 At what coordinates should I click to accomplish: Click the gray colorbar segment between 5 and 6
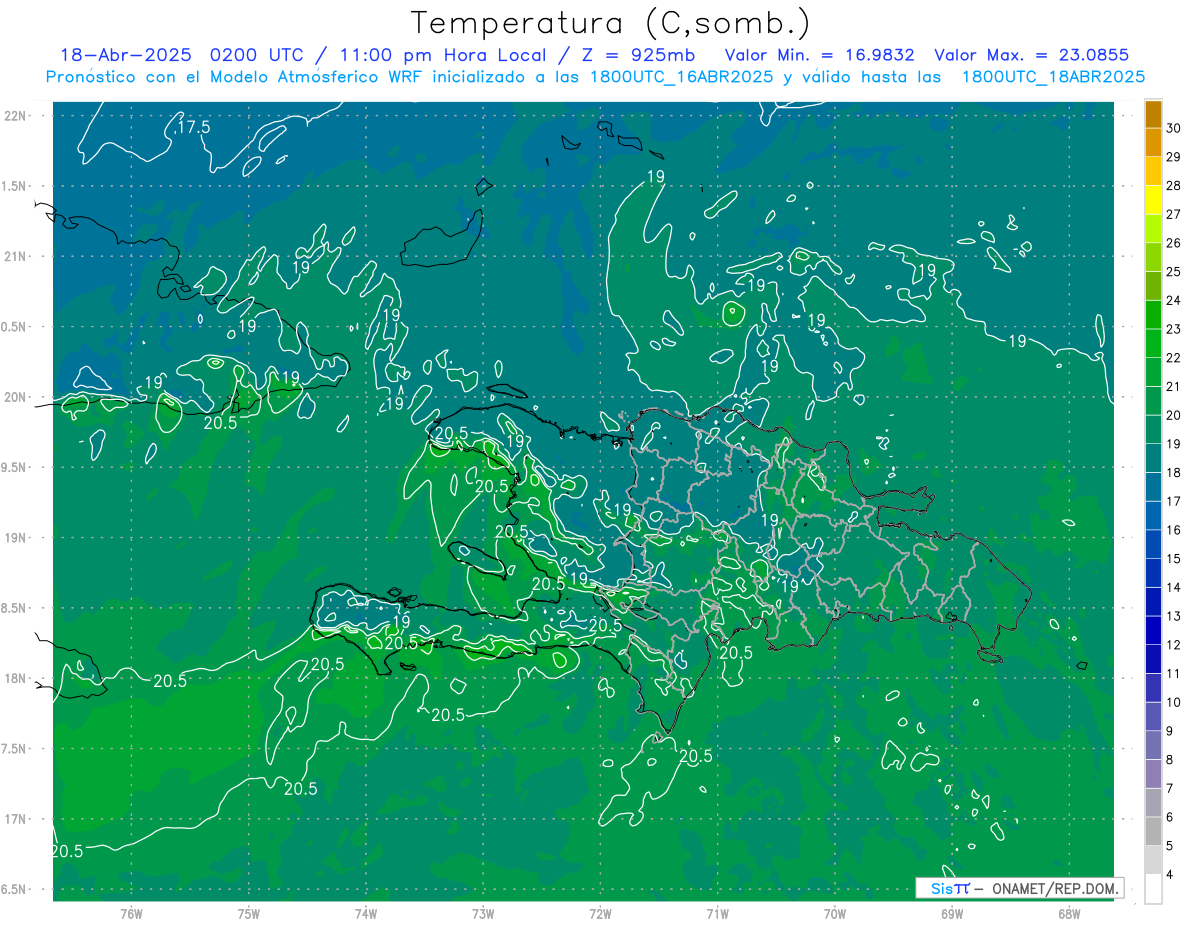(x=1153, y=831)
